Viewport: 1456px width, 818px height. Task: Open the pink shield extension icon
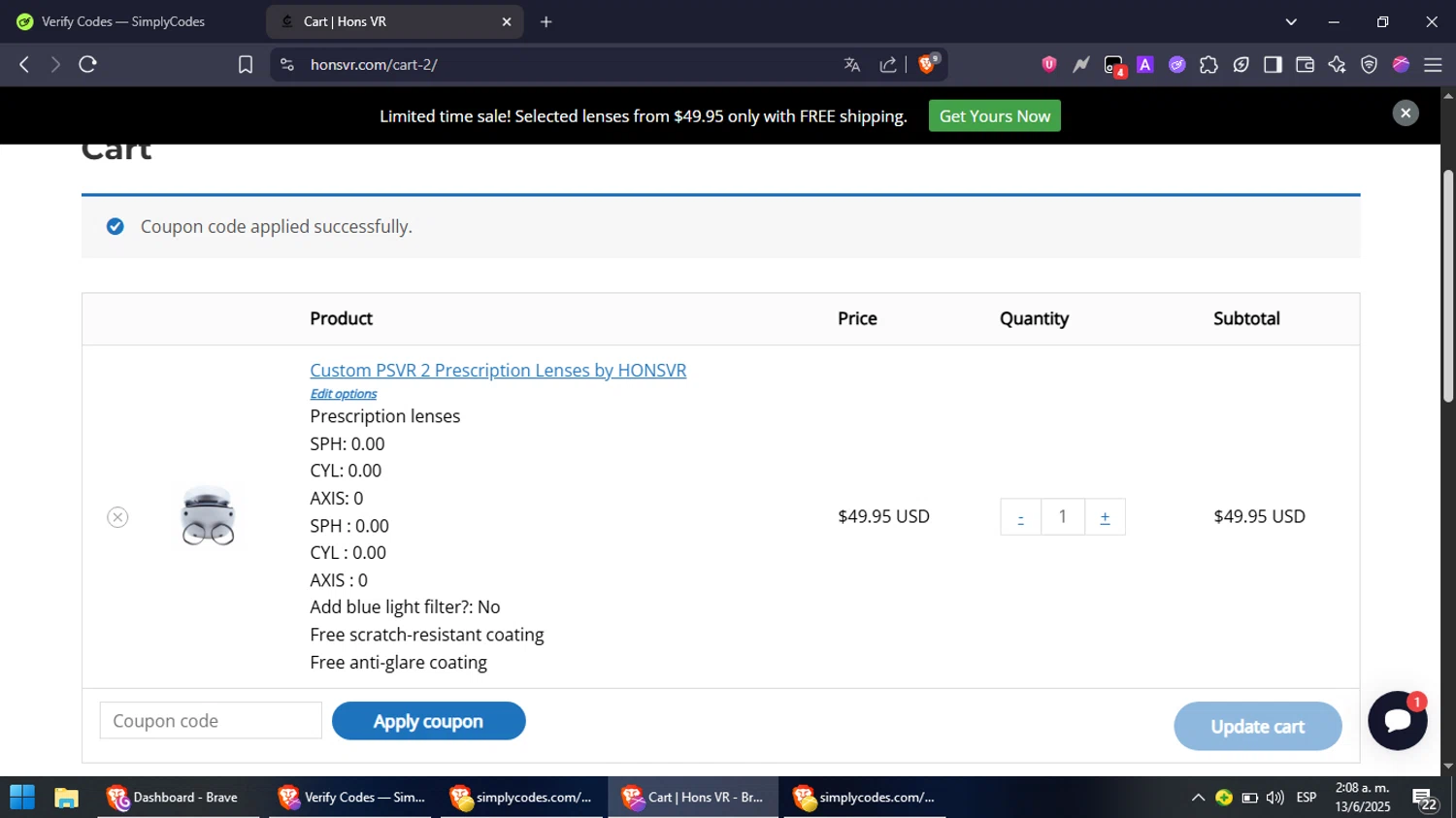click(1049, 65)
